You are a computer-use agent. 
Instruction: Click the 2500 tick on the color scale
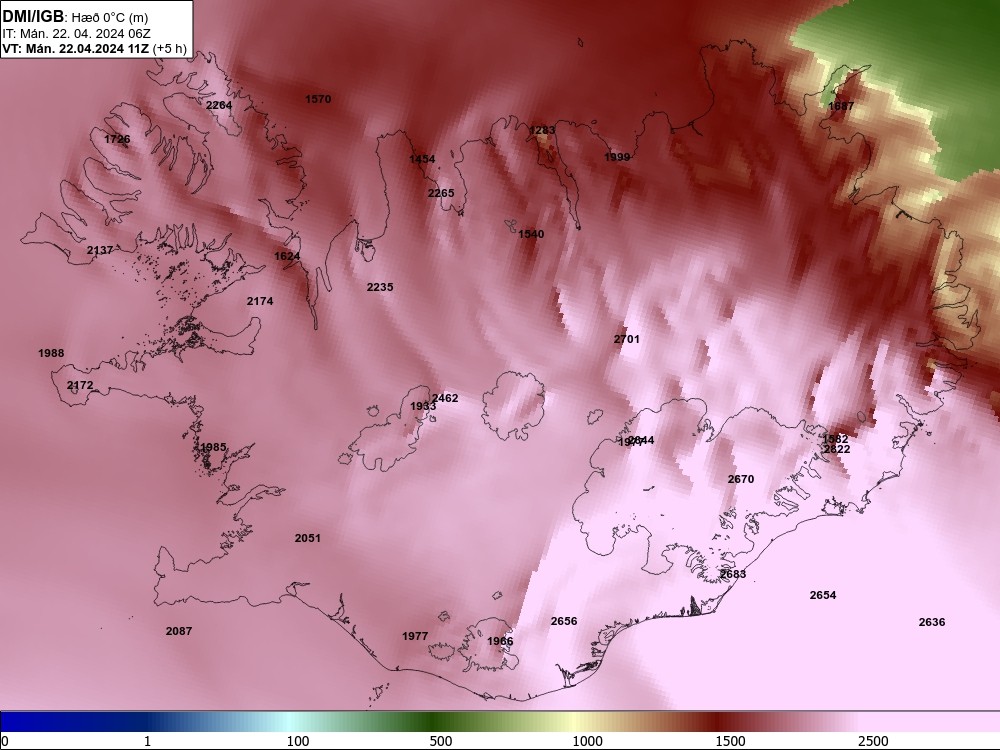pyautogui.click(x=873, y=741)
